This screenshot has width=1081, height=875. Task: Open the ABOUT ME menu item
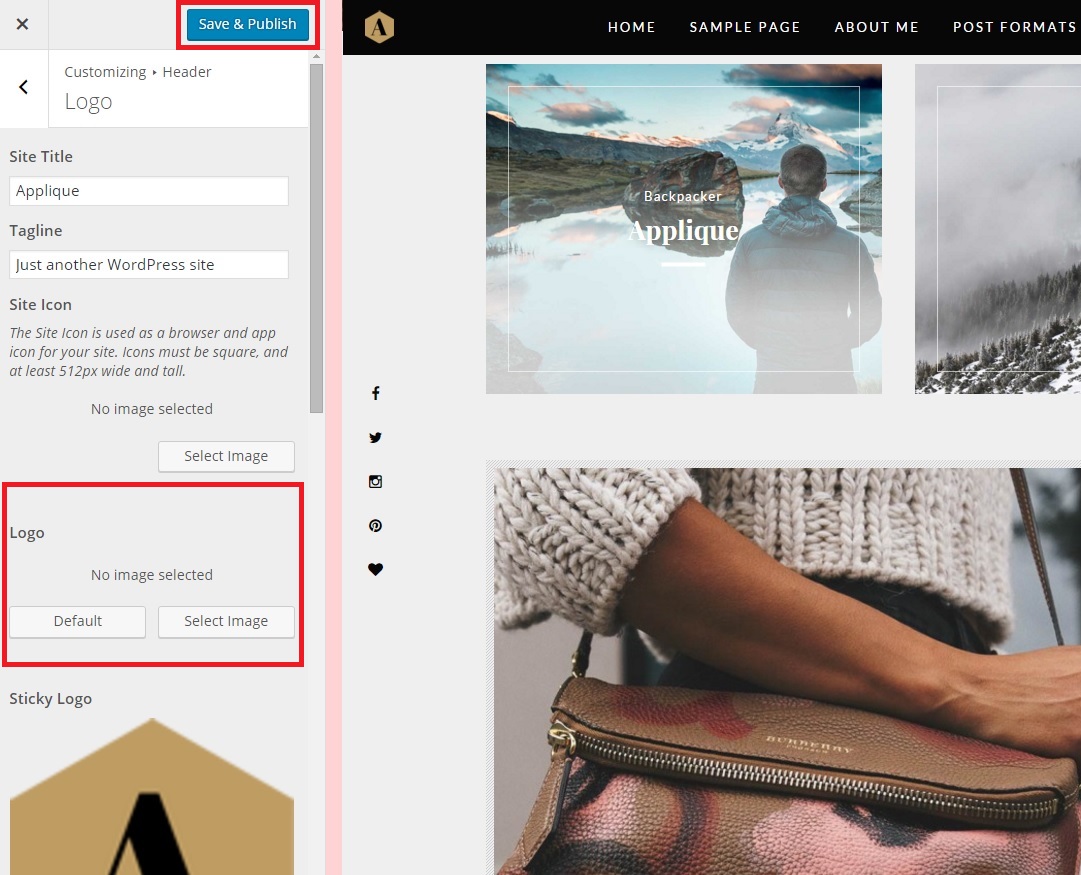[x=876, y=27]
